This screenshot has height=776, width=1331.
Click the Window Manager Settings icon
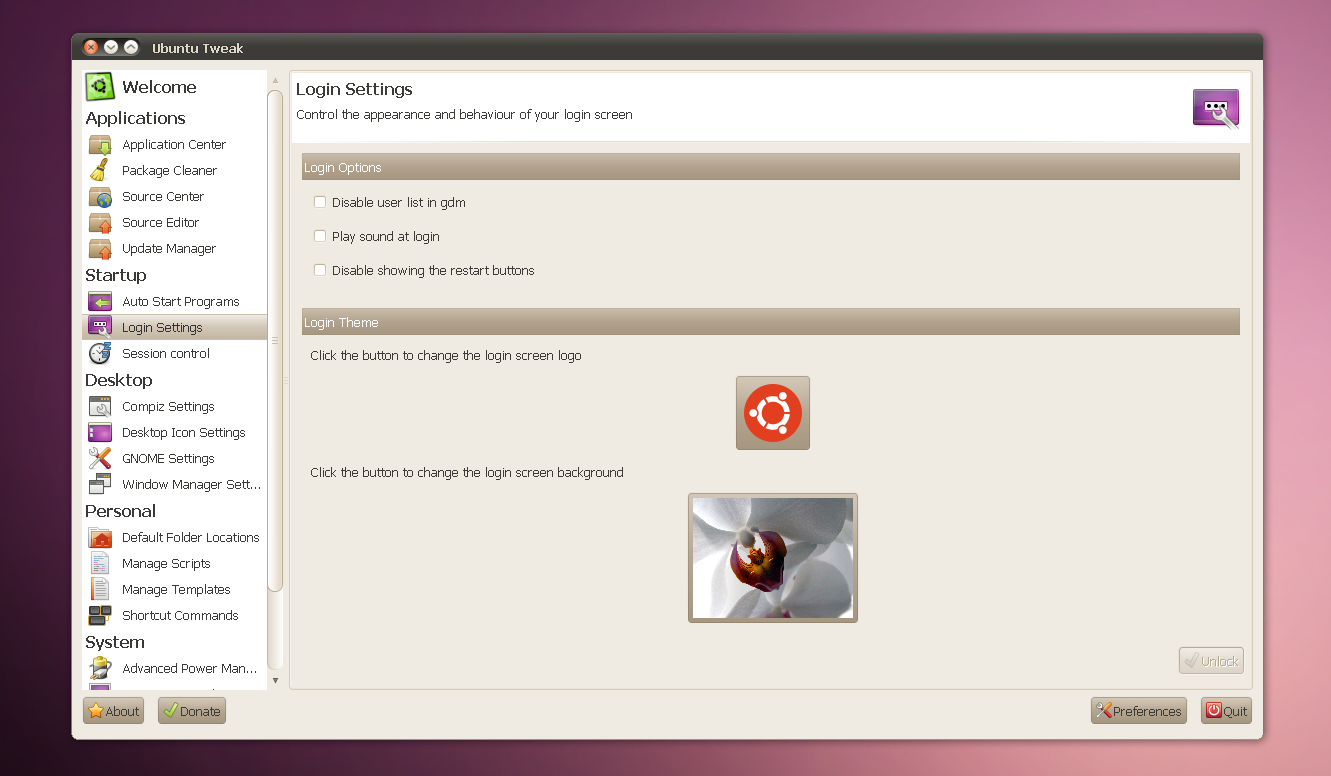click(x=100, y=485)
